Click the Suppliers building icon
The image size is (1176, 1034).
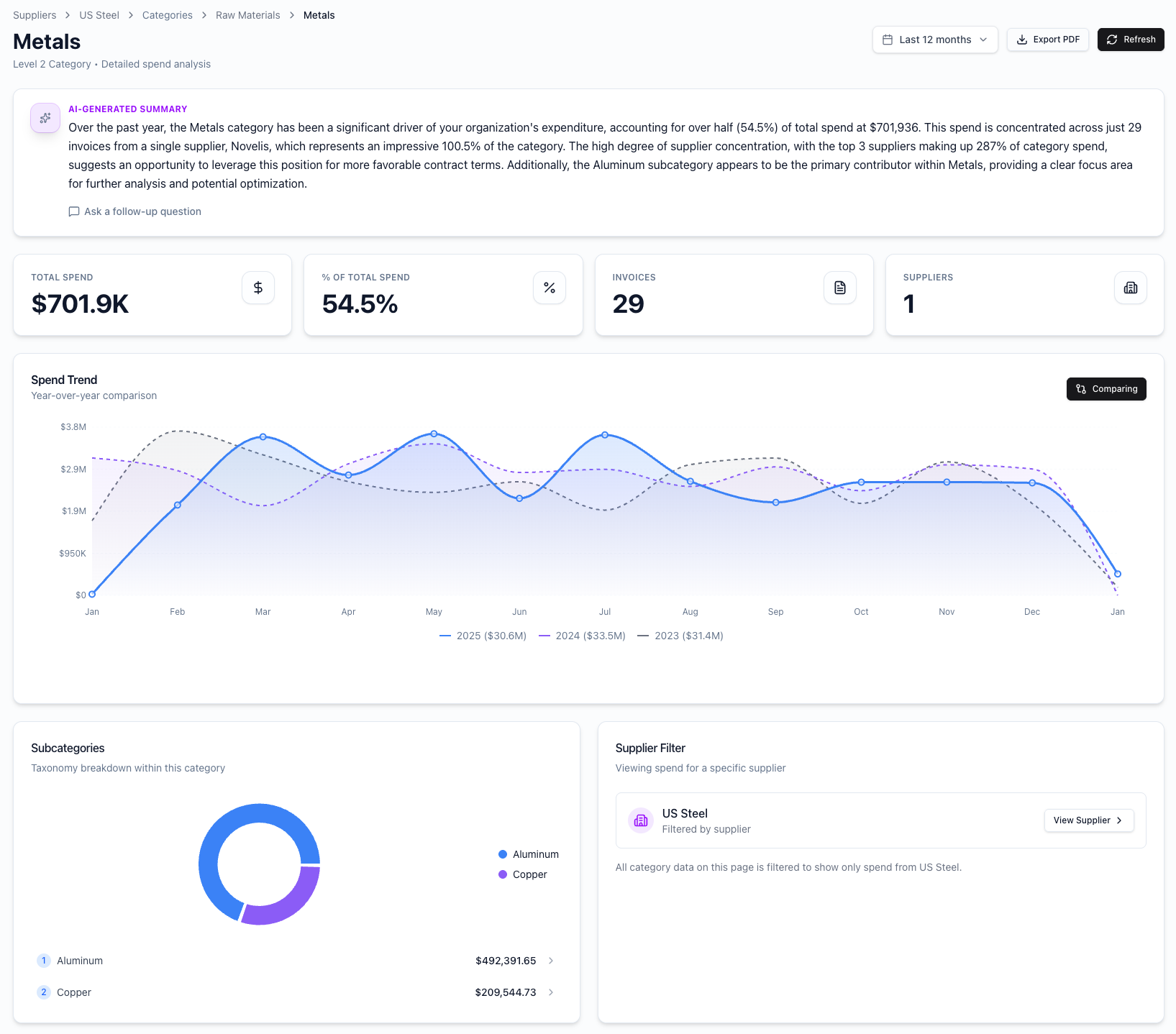coord(1130,288)
